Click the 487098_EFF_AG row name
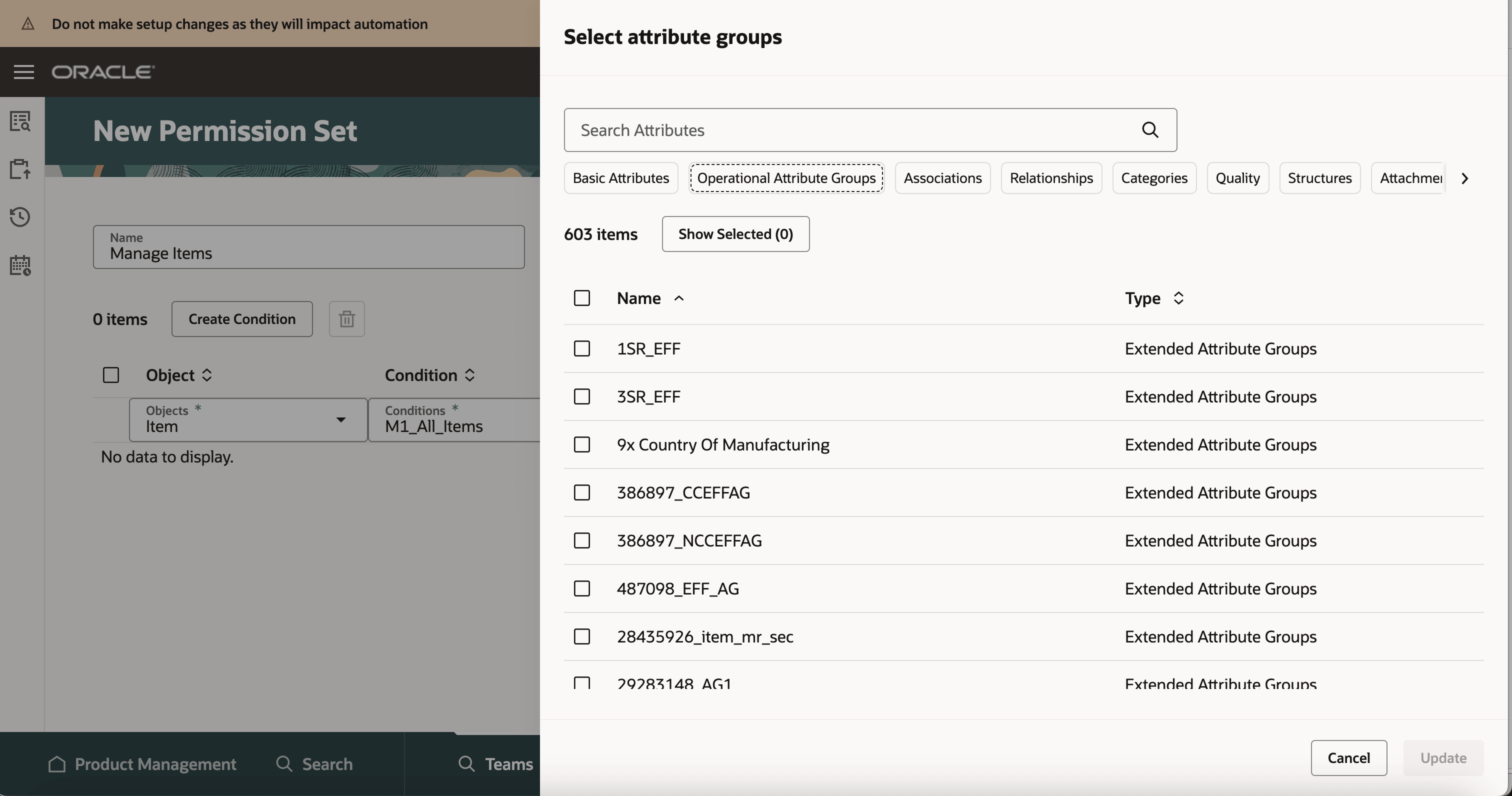The image size is (1512, 796). click(678, 589)
